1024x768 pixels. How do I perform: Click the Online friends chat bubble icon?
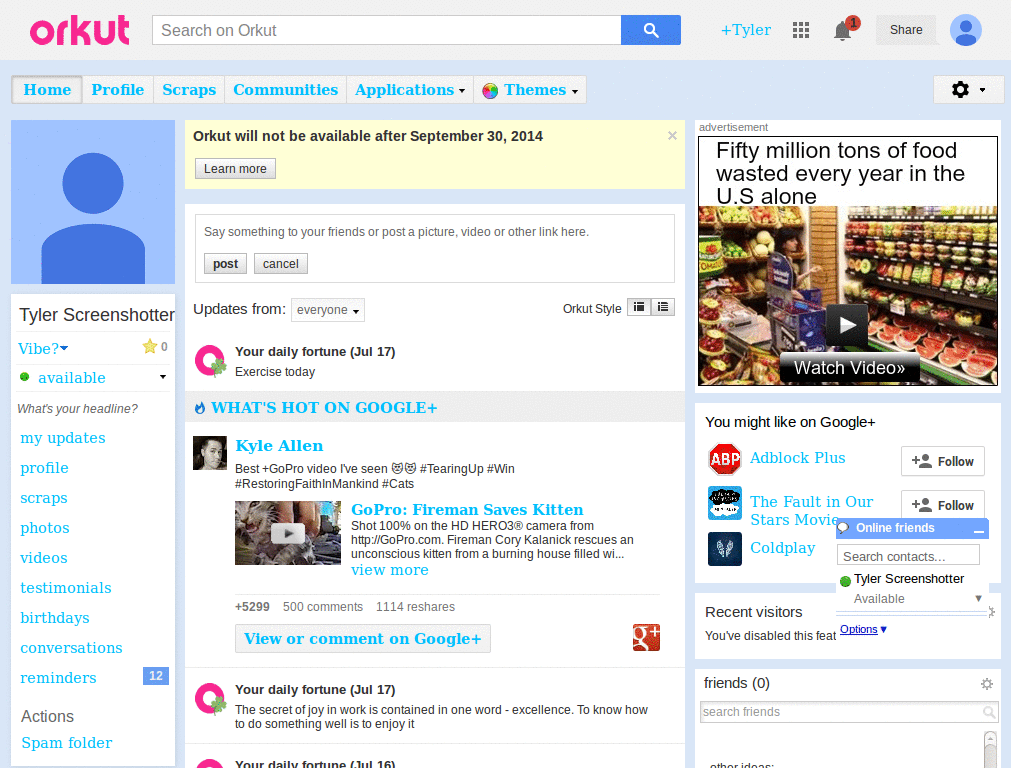pos(844,528)
